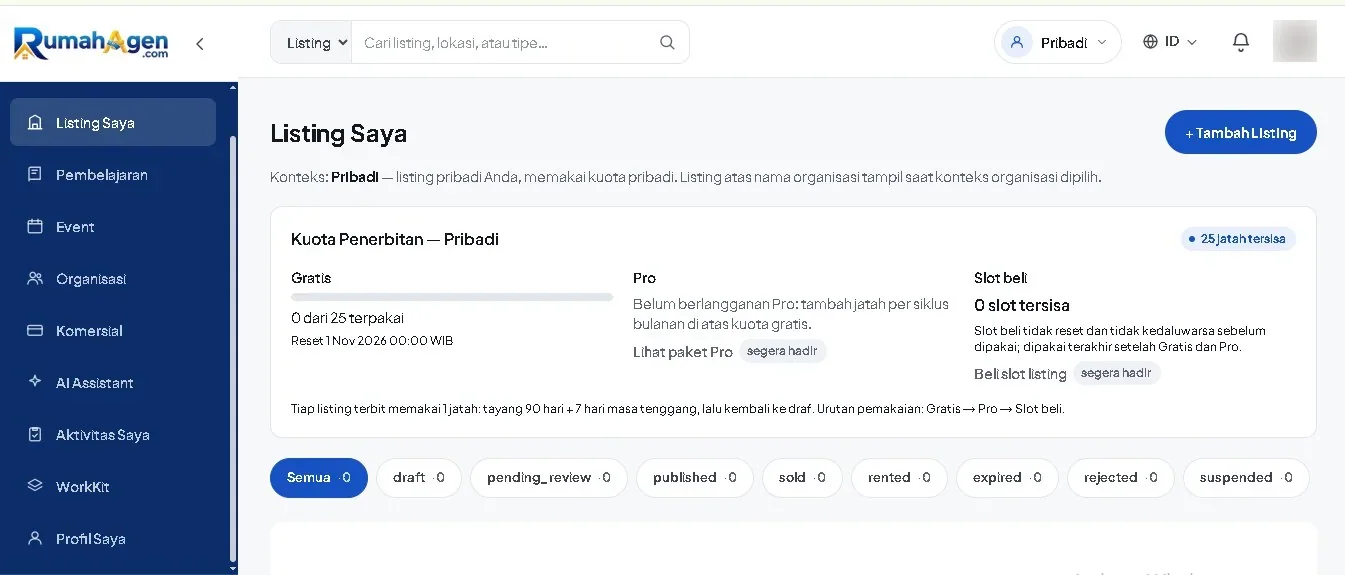Click the 0 dari 25 terpakai text
The image size is (1345, 575).
[348, 318]
